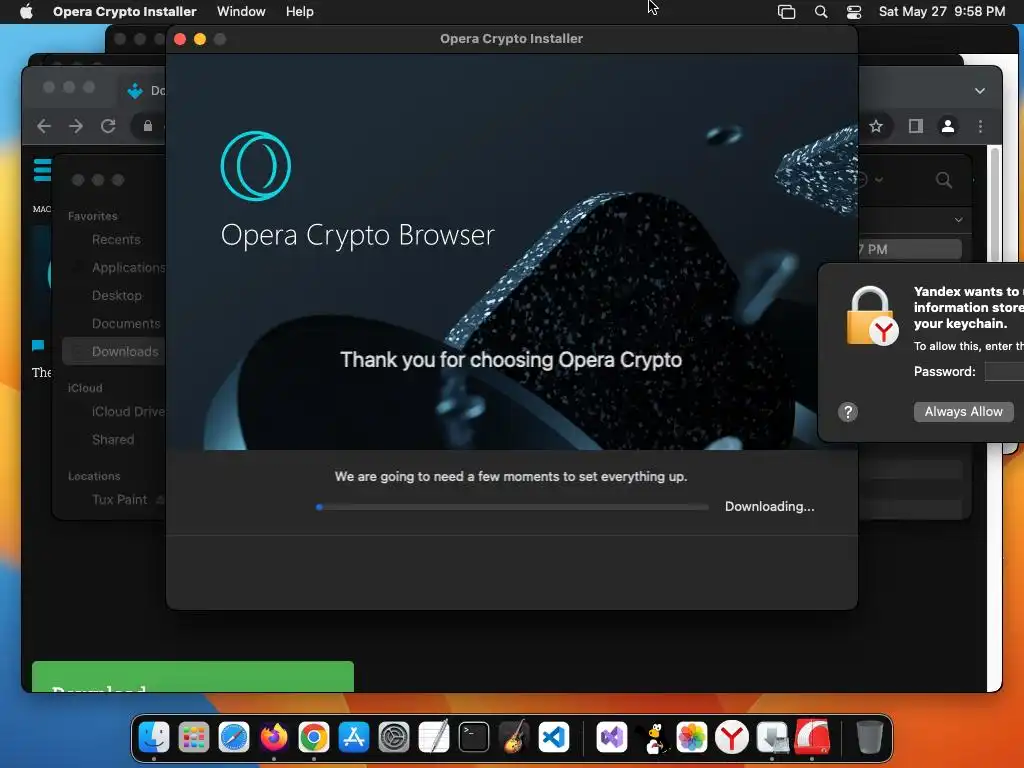Image resolution: width=1024 pixels, height=768 pixels.
Task: Expand Chrome tab search chevron
Action: pos(980,91)
